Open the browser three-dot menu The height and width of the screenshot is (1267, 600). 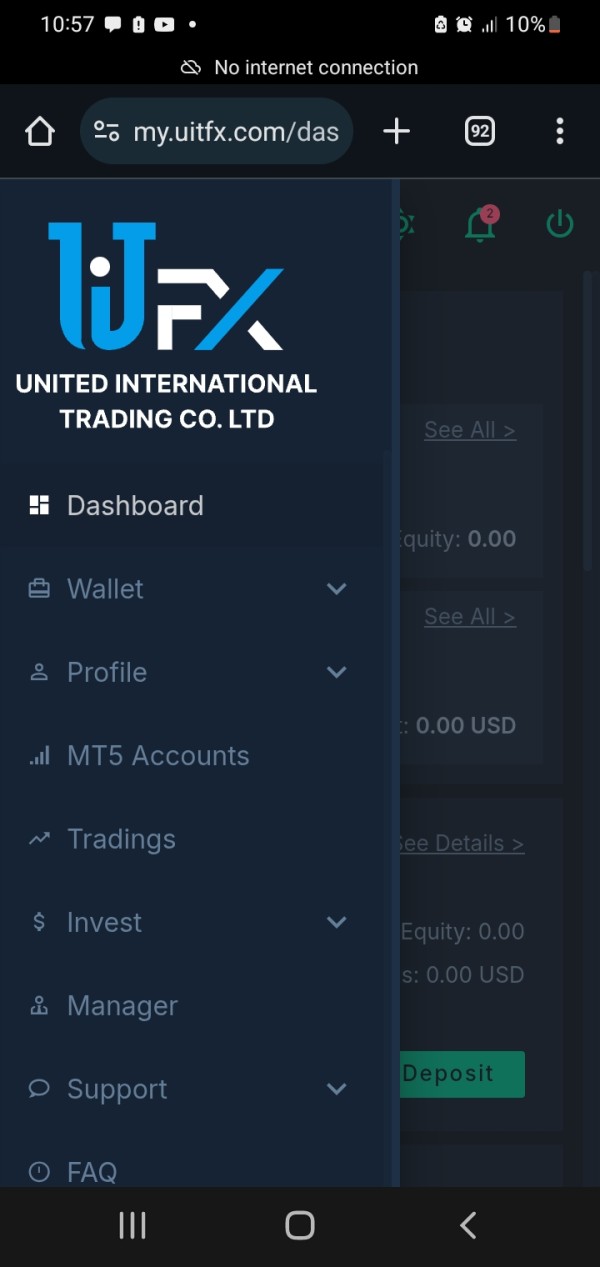(559, 131)
